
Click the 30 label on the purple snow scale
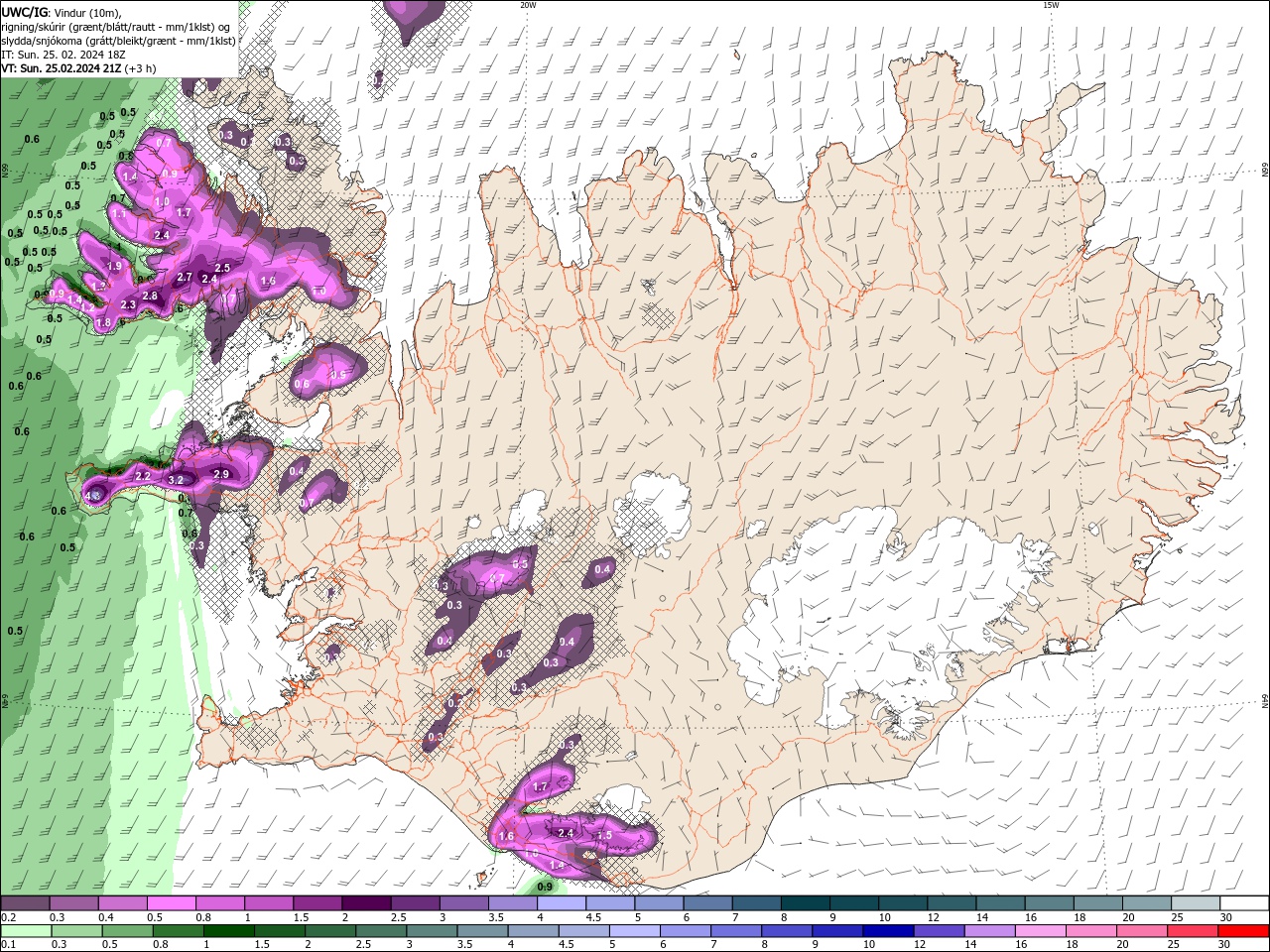(x=1226, y=918)
